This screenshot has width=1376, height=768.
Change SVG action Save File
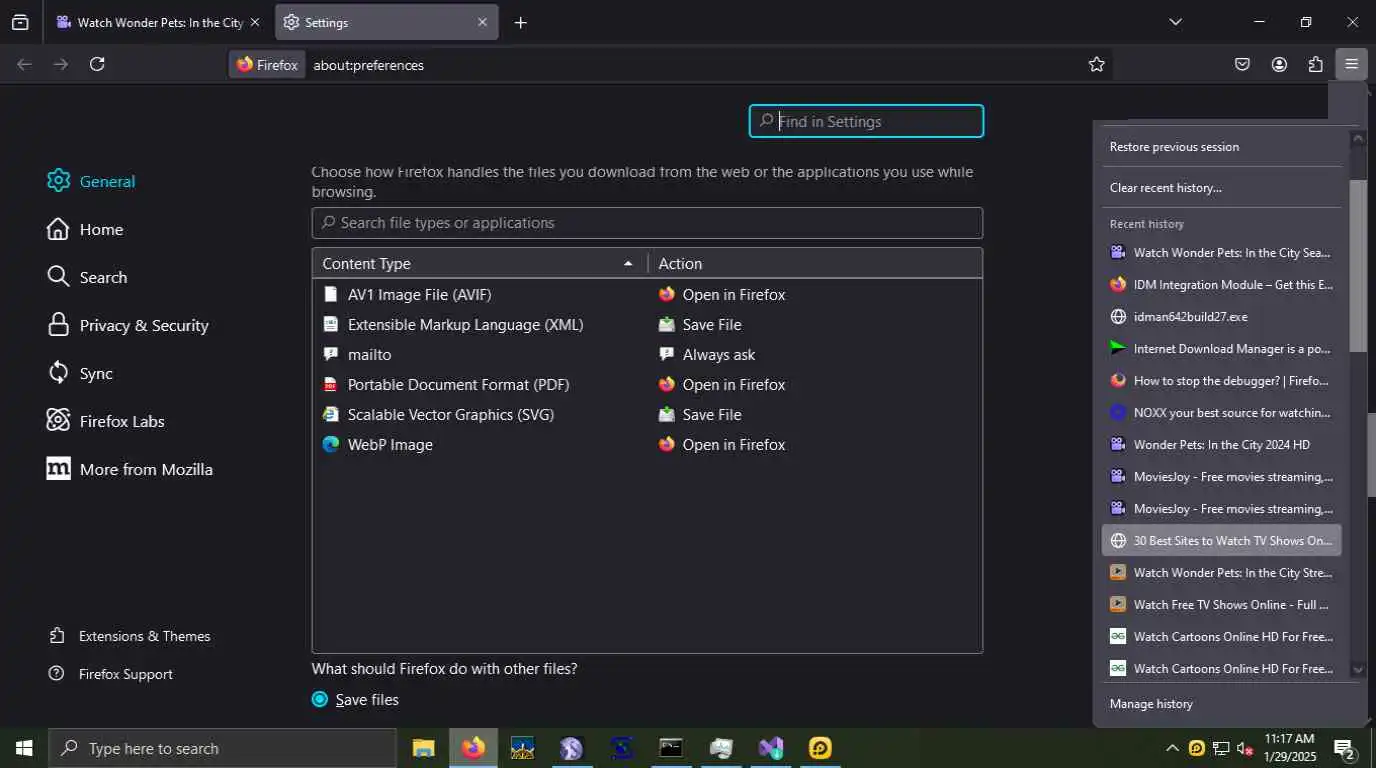pos(700,415)
